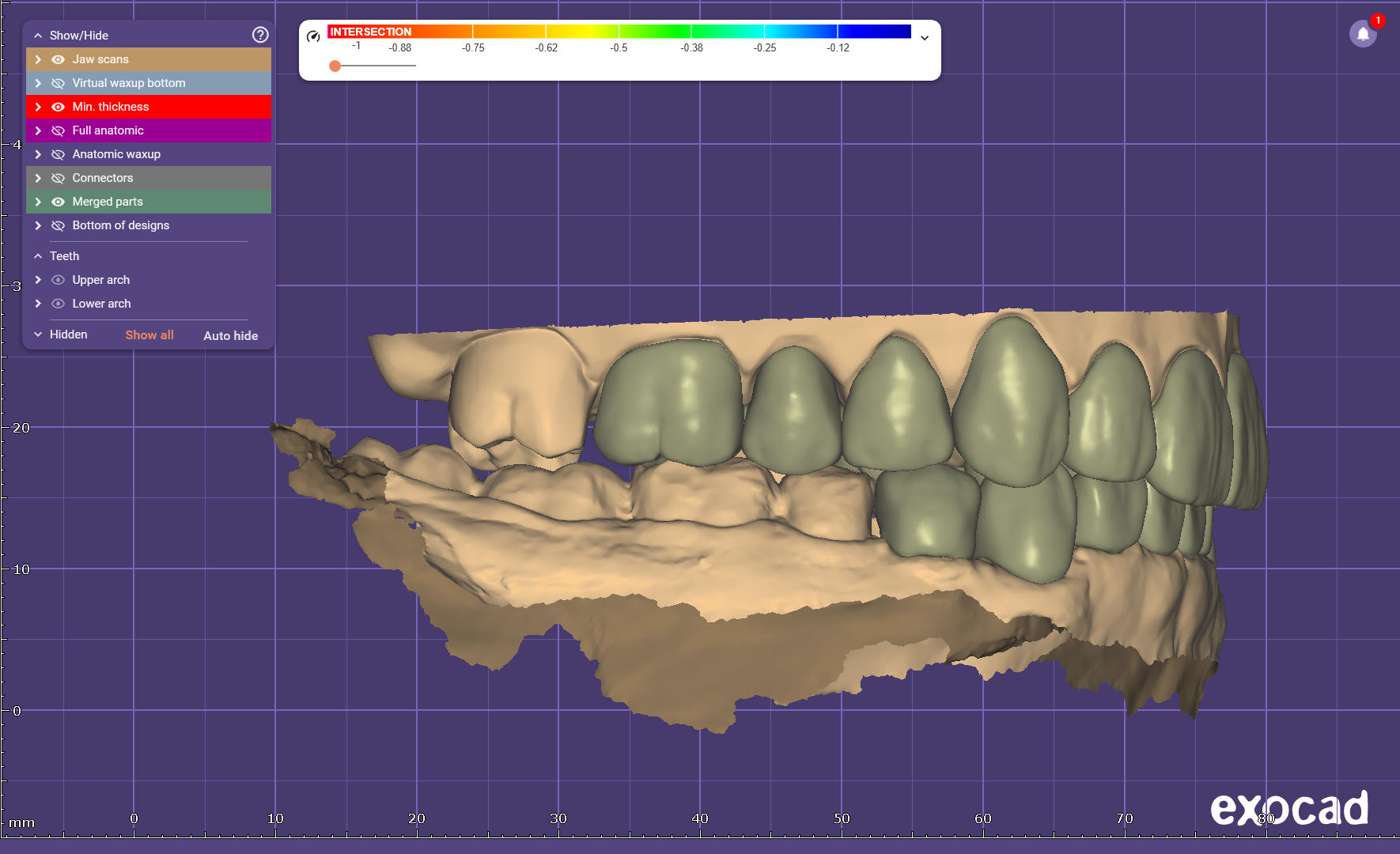
Task: Toggle eye icon for Full anatomic
Action: 58,130
